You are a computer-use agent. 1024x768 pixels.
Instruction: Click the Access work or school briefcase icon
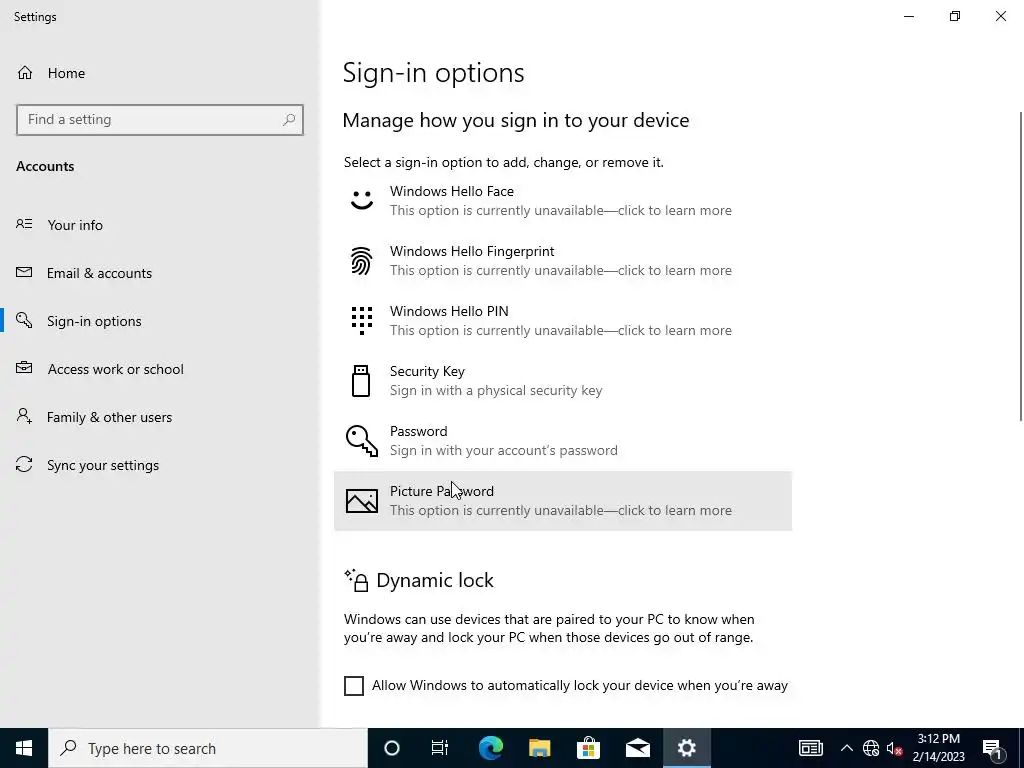pos(24,368)
